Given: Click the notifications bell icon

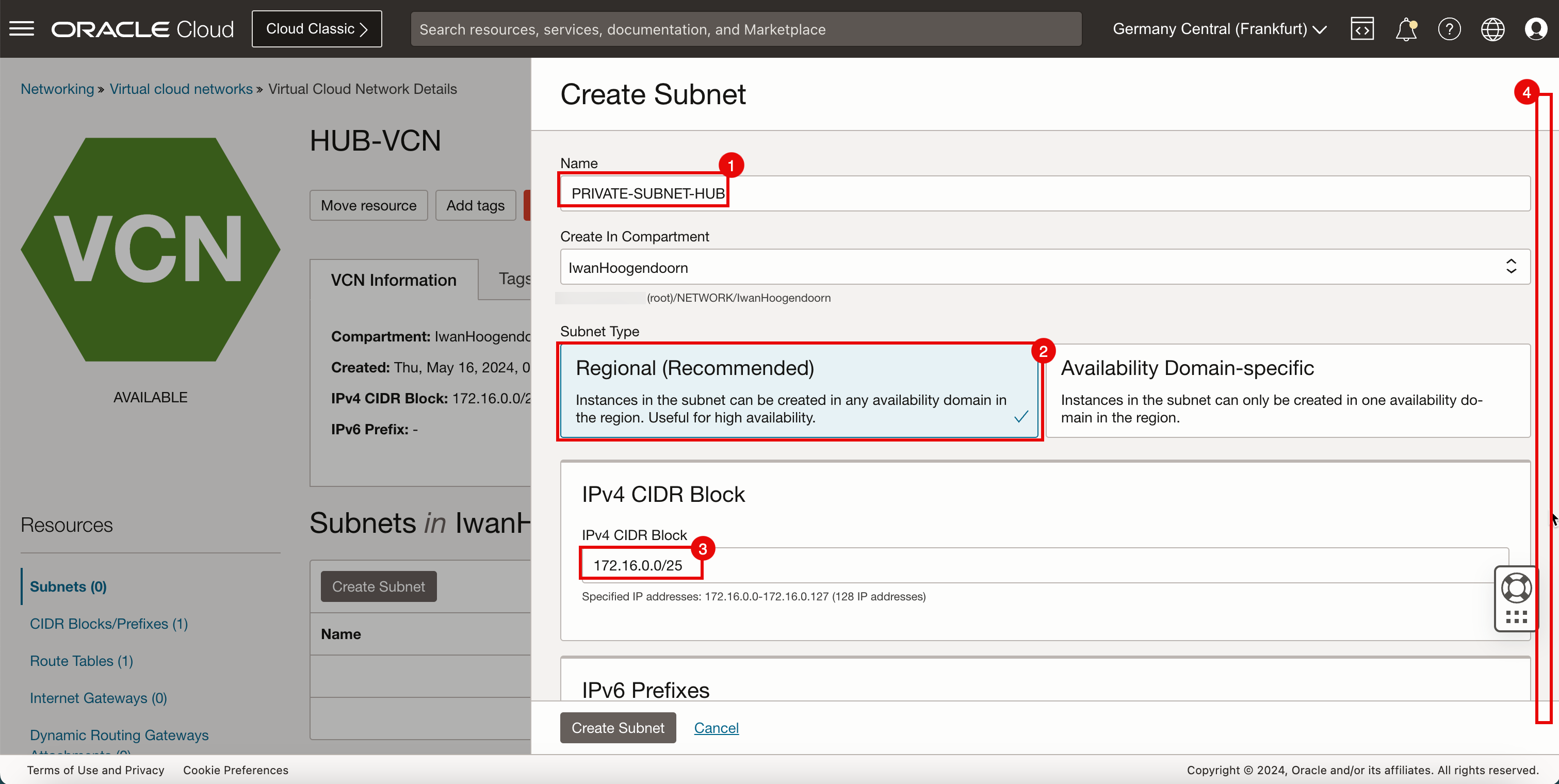Looking at the screenshot, I should (x=1407, y=29).
